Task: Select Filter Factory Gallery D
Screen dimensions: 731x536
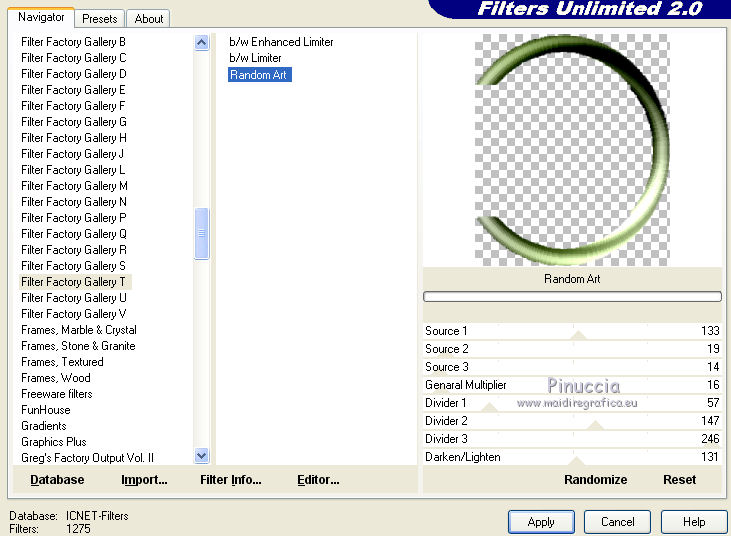Action: (74, 74)
